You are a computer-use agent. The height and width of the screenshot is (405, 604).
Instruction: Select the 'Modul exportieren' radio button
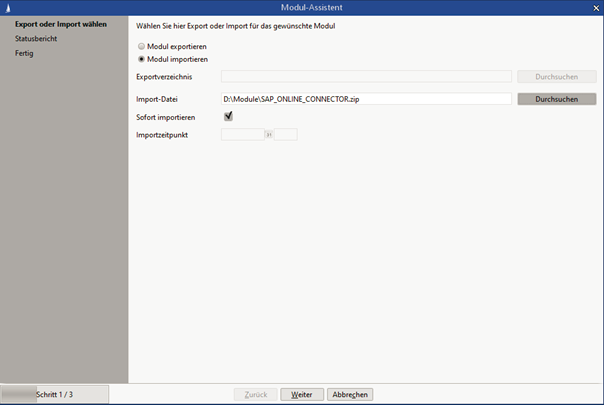[141, 46]
